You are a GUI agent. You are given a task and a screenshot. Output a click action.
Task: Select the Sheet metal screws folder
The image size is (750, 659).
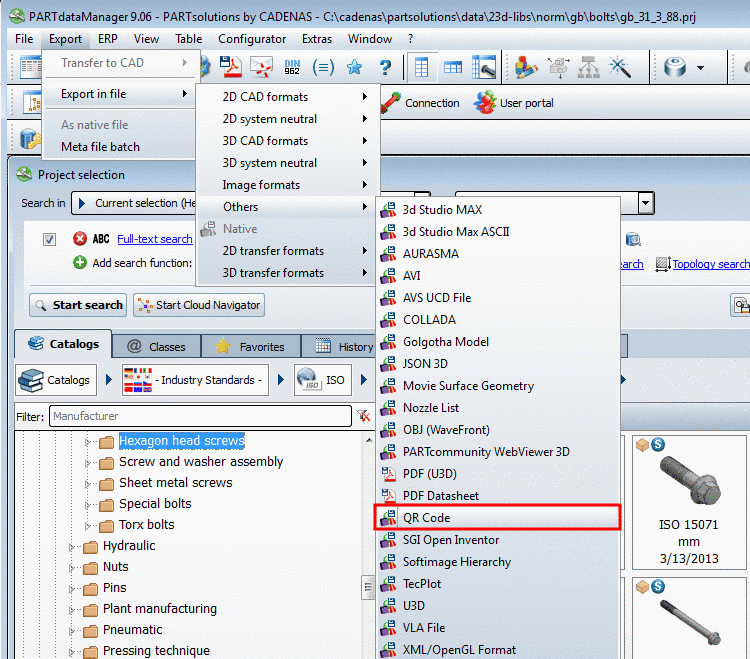pyautogui.click(x=176, y=483)
